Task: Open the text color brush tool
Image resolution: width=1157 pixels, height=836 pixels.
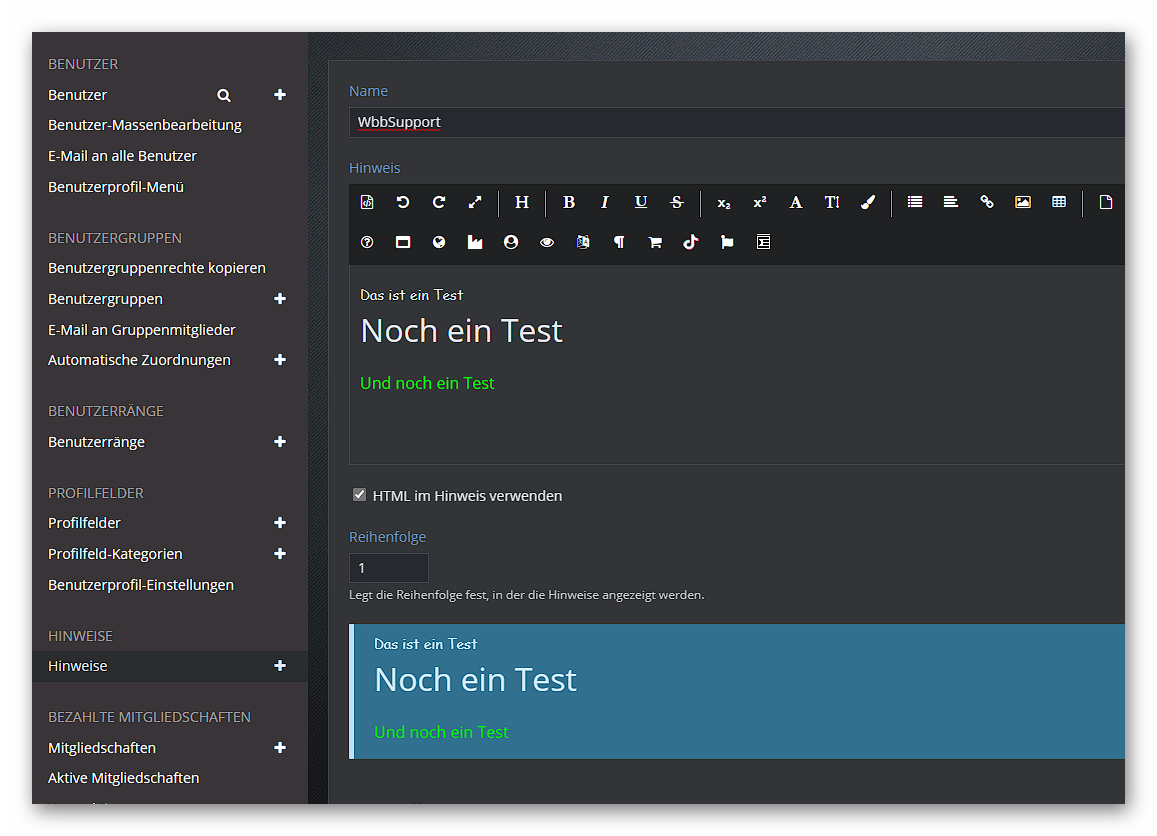Action: coord(868,202)
